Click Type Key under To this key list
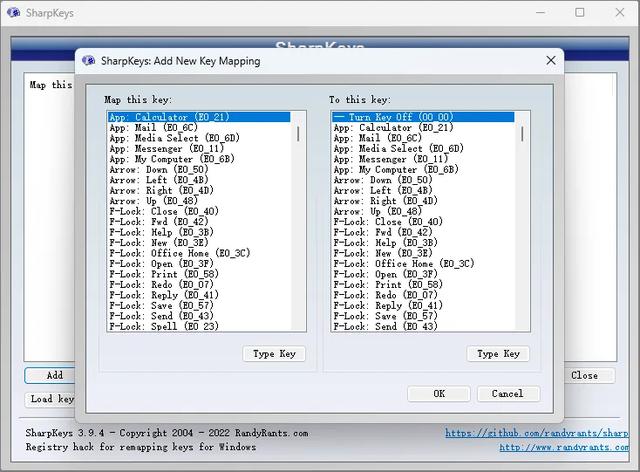Viewport: 640px width, 472px height. [498, 354]
